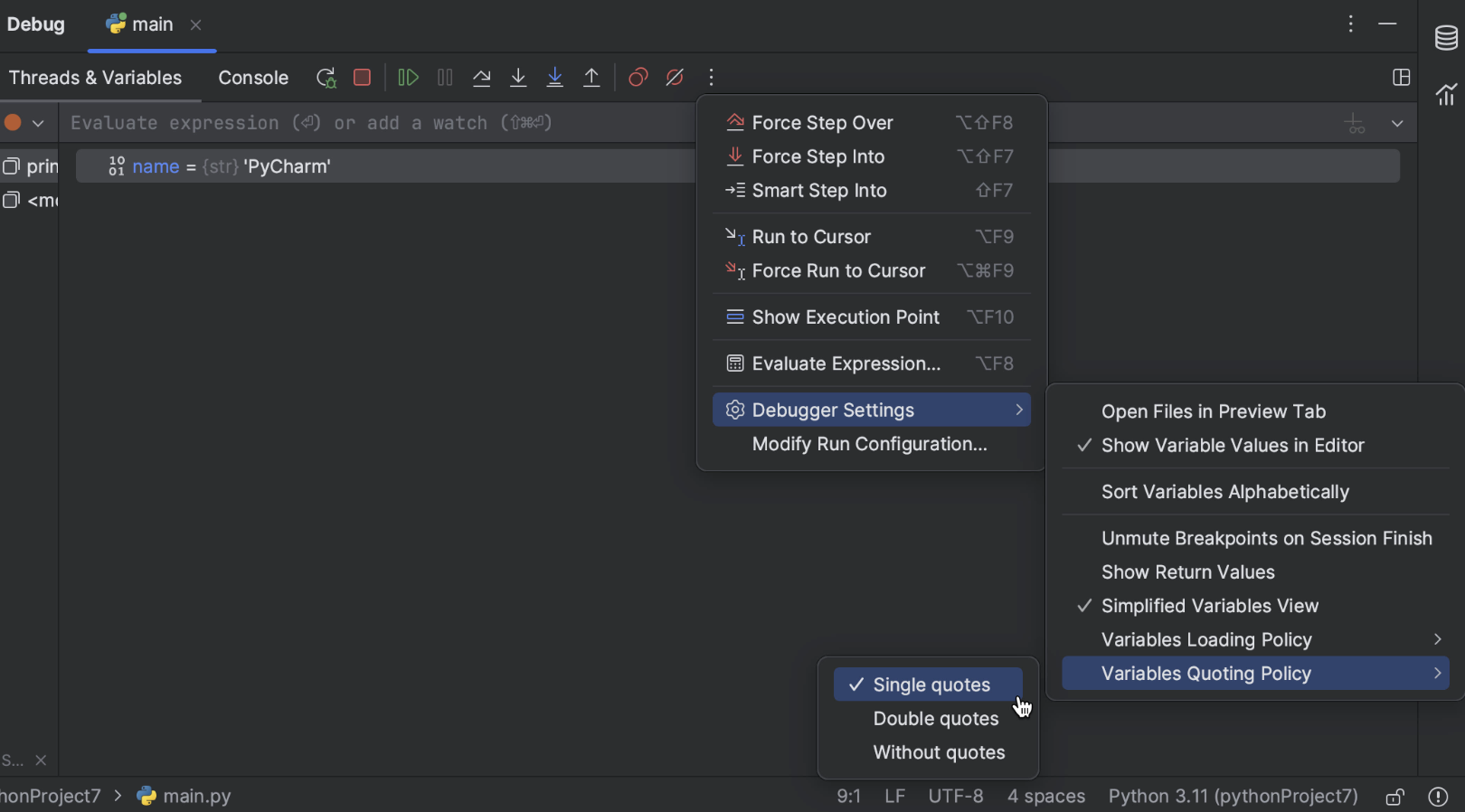
Task: Select the Double quotes option
Action: (x=935, y=719)
